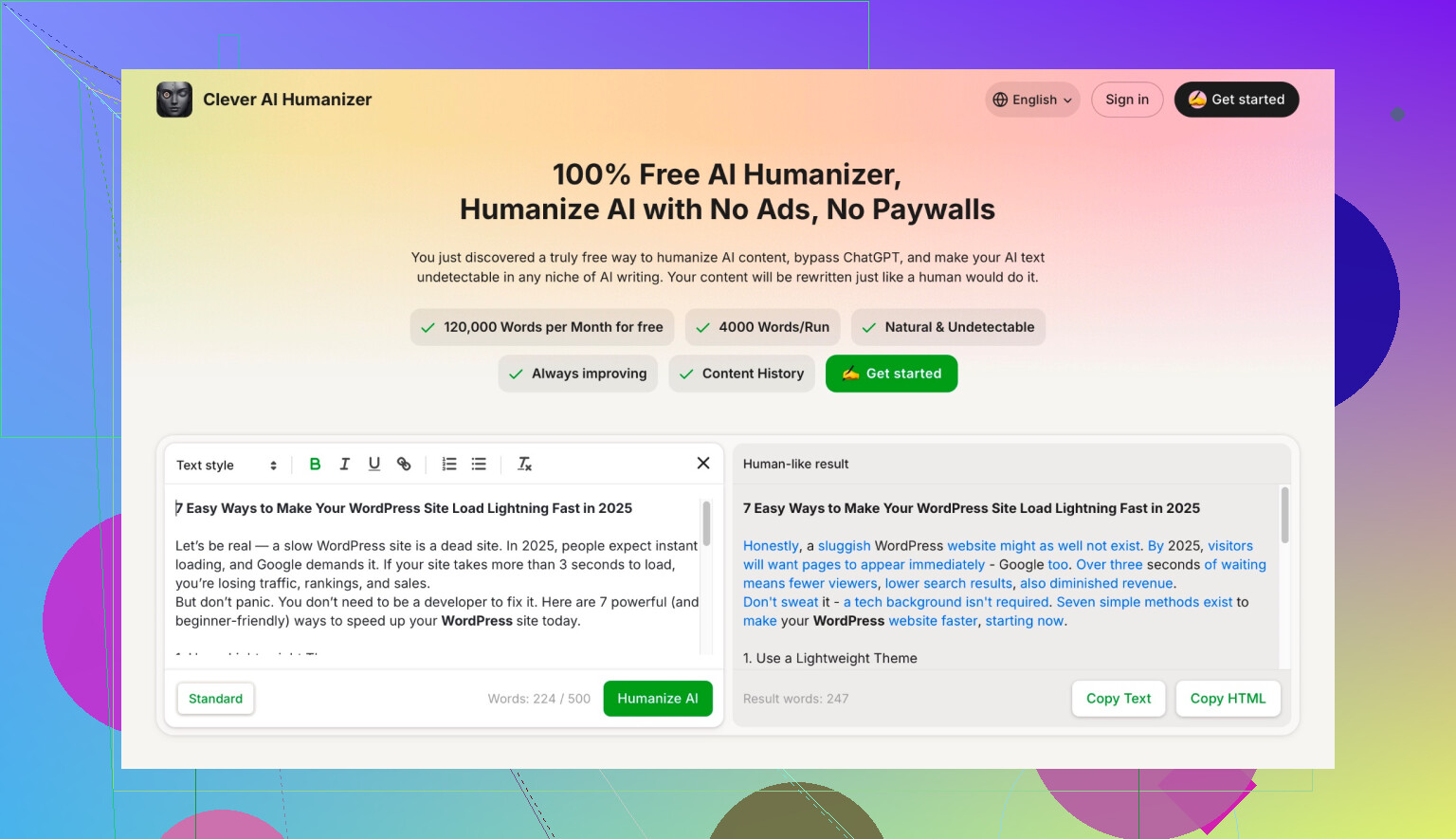The height and width of the screenshot is (839, 1456).
Task: Apply underline formatting
Action: (374, 465)
